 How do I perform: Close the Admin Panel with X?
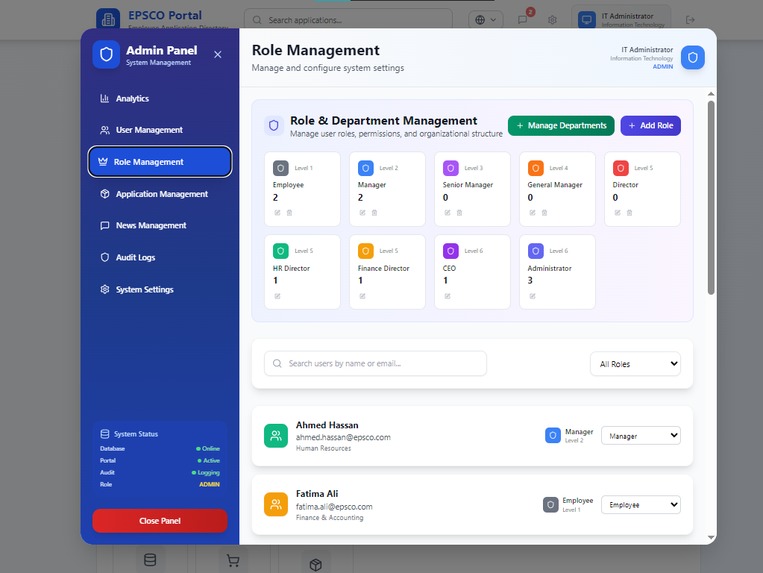218,54
